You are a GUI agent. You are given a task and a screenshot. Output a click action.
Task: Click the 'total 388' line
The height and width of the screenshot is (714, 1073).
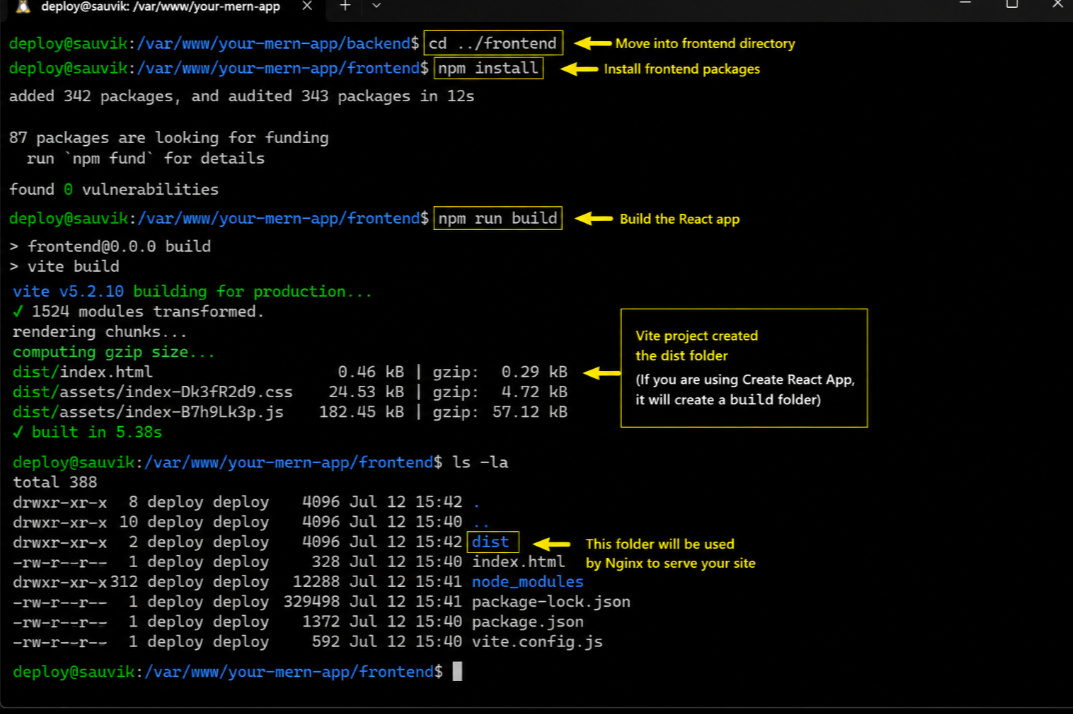coord(55,483)
